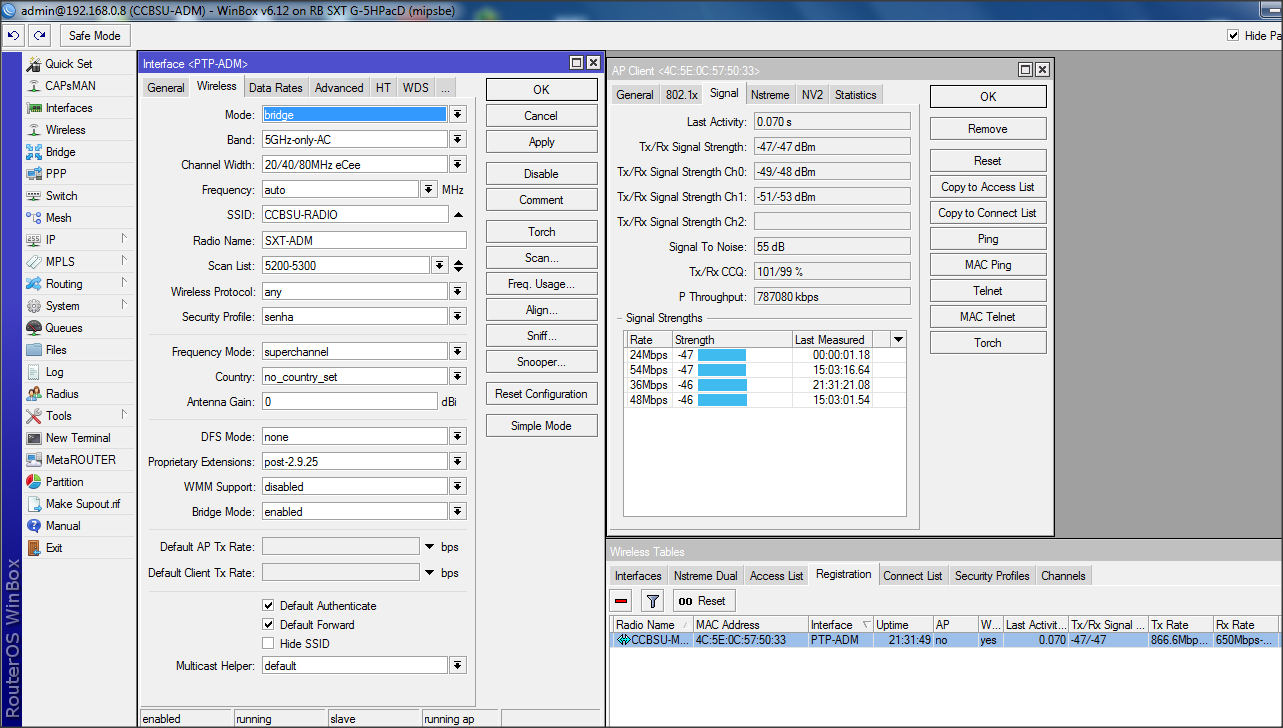Screen dimensions: 1283x728
Task: Click the Freq. Usage button
Action: (541, 284)
